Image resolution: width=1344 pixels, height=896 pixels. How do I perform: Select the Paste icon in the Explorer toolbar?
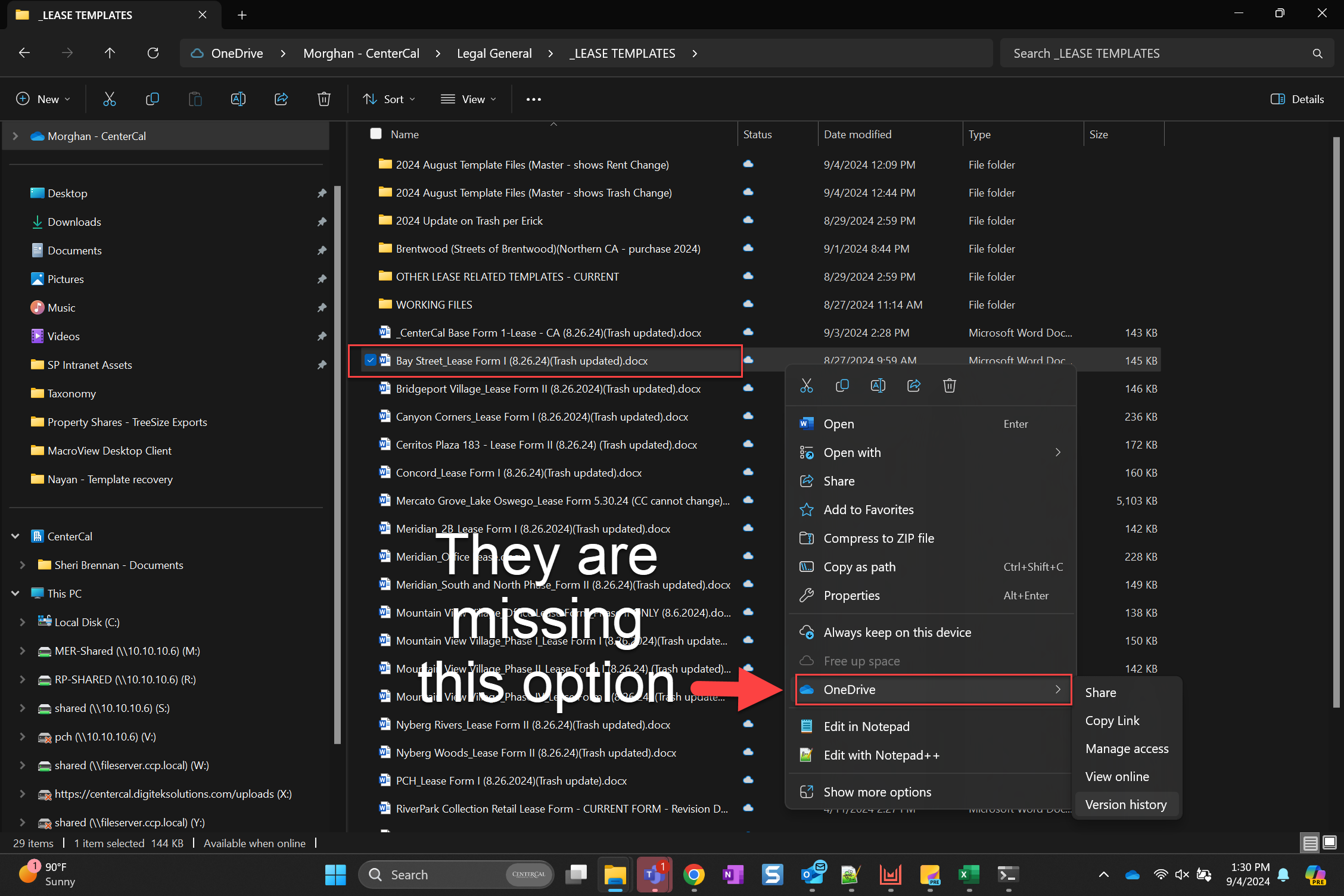[195, 99]
